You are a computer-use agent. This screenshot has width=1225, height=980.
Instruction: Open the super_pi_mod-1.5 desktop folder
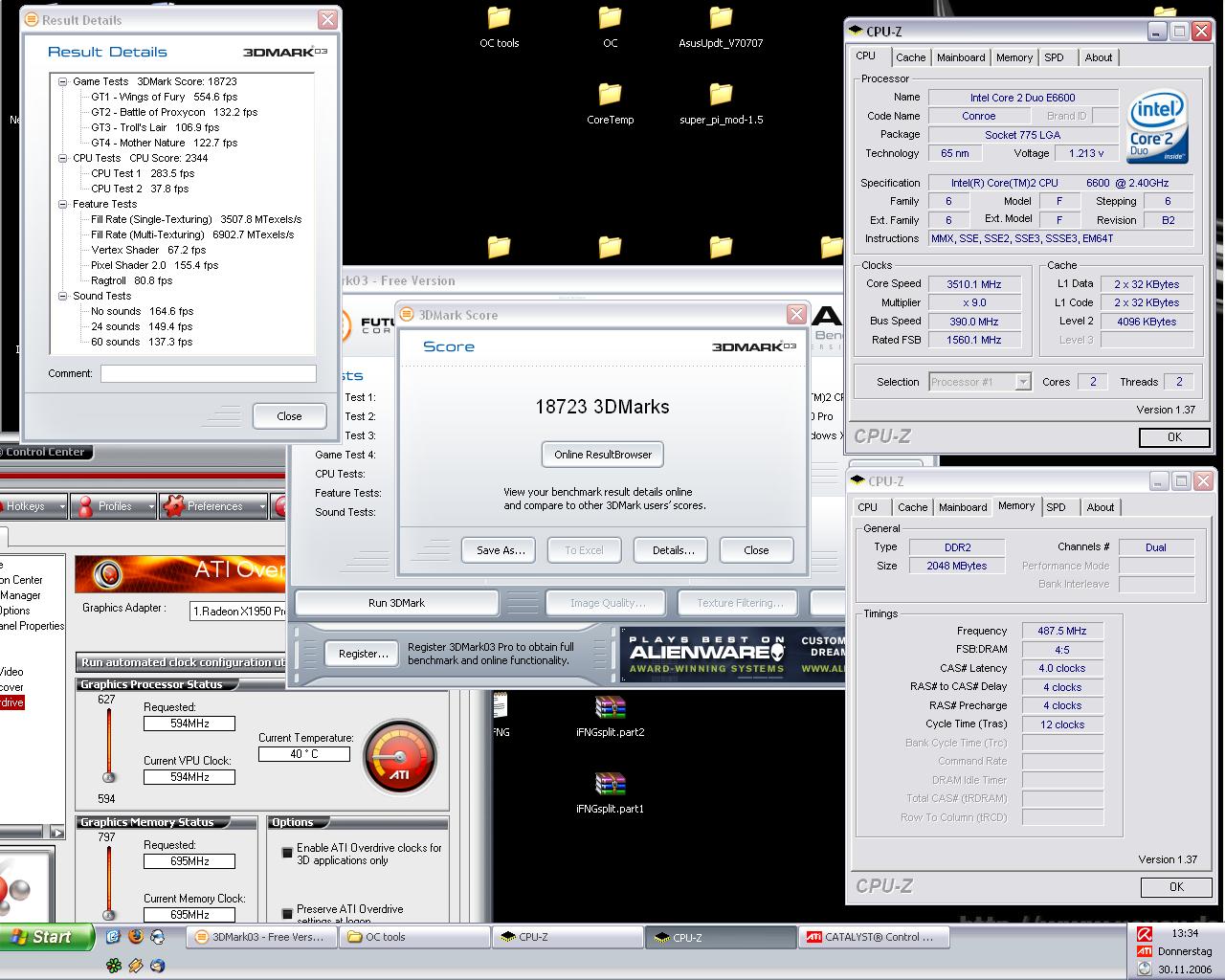pos(721,102)
